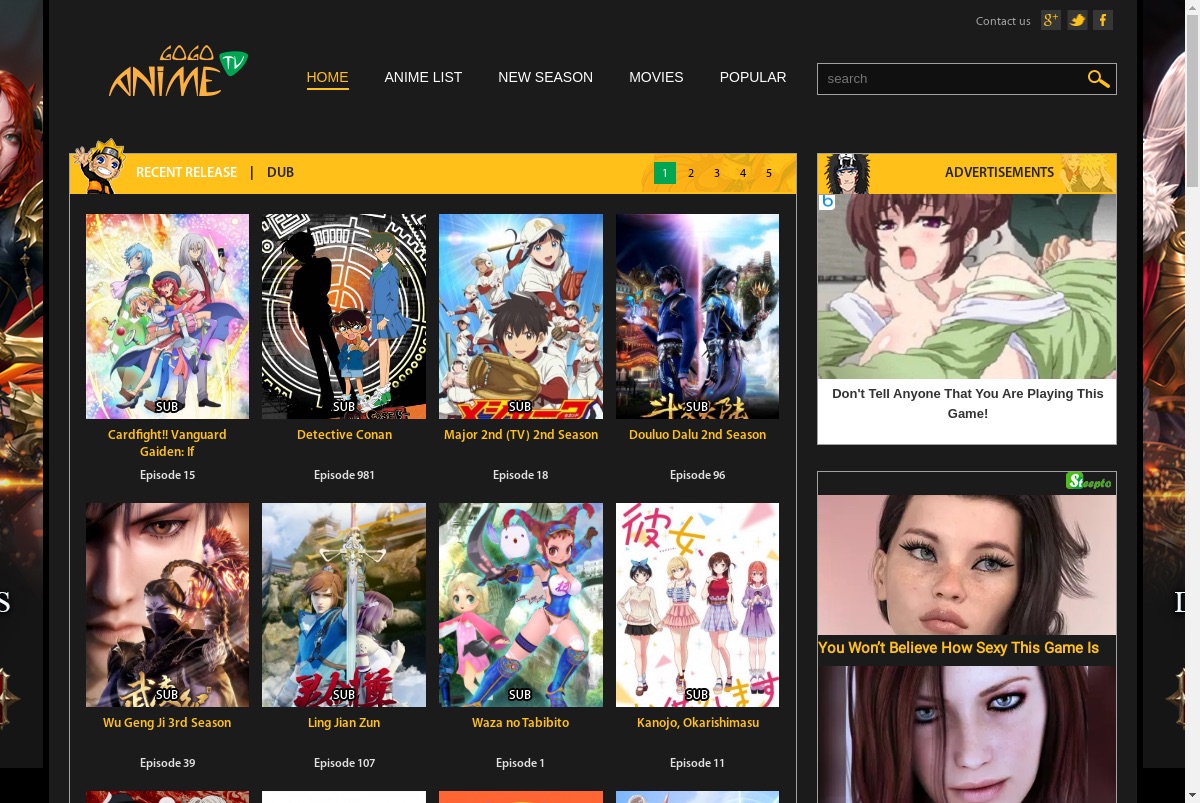Image resolution: width=1200 pixels, height=803 pixels.
Task: Open Douluo Dalu 2nd Season poster
Action: coord(697,316)
